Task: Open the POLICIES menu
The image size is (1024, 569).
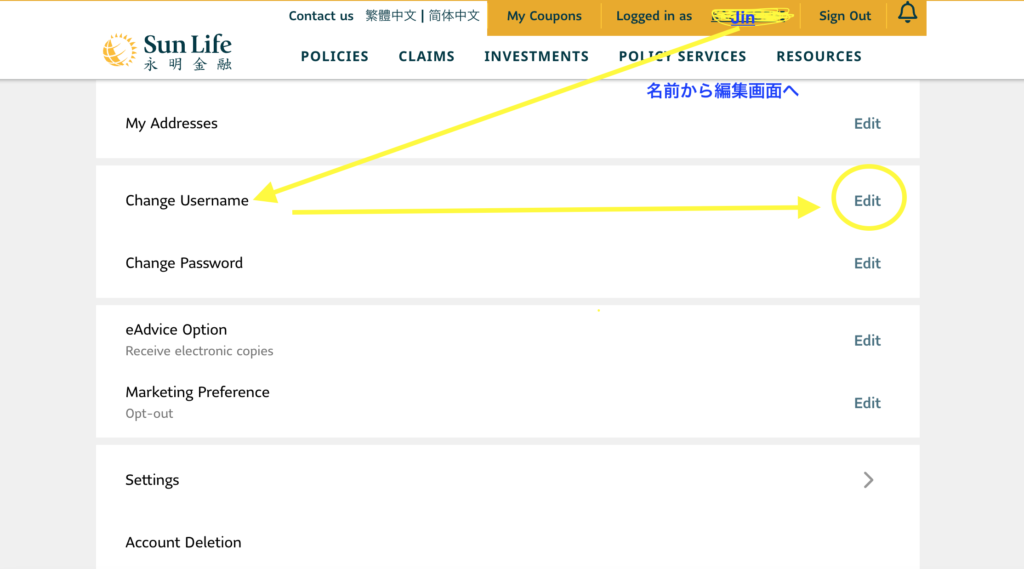Action: pos(334,56)
